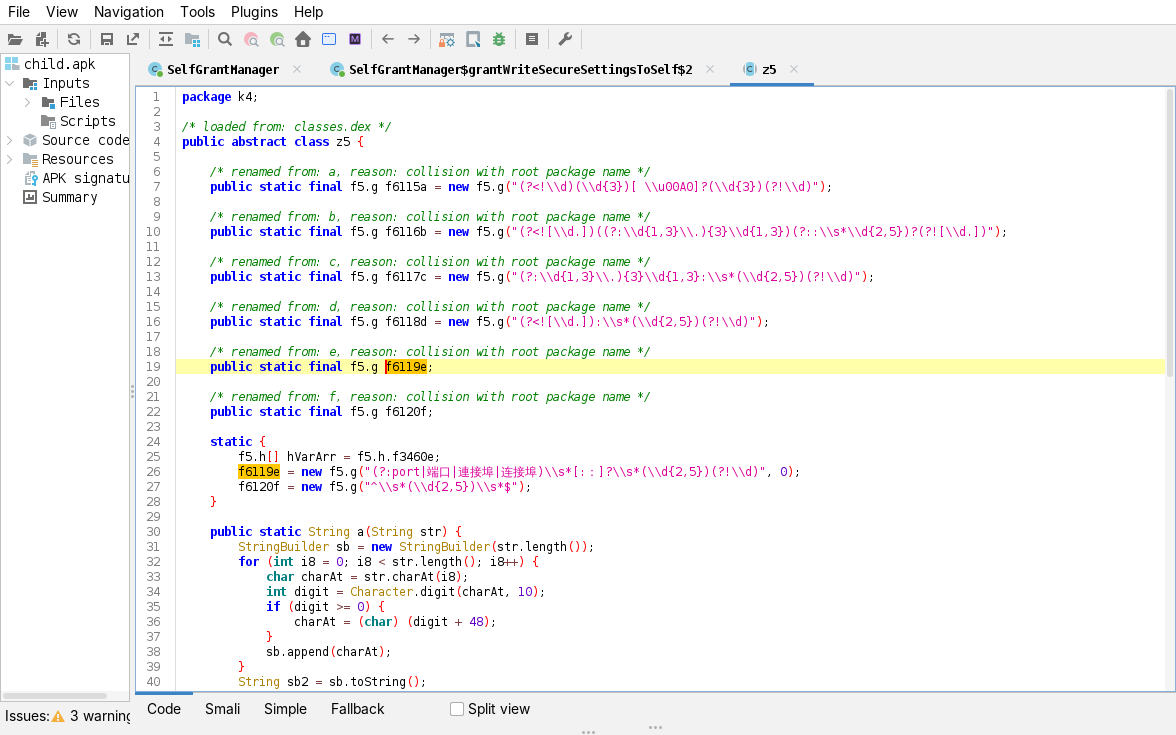
Task: Click the Files folder icon in the tree
Action: tap(49, 102)
